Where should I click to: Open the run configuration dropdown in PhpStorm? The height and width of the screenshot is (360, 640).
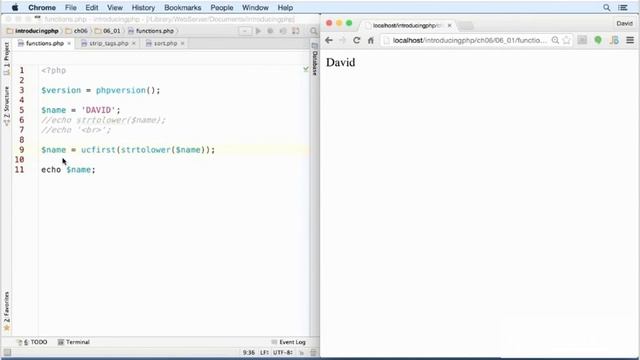click(245, 31)
